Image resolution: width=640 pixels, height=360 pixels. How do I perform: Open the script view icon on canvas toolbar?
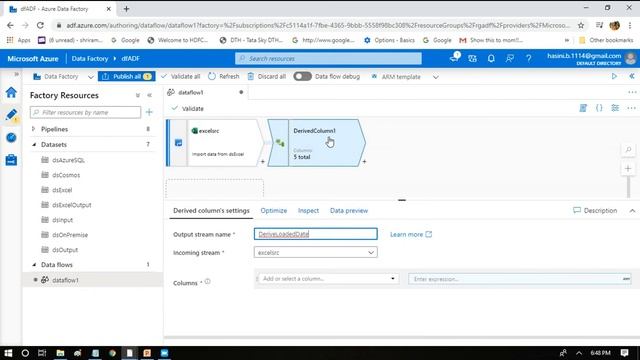pos(583,108)
